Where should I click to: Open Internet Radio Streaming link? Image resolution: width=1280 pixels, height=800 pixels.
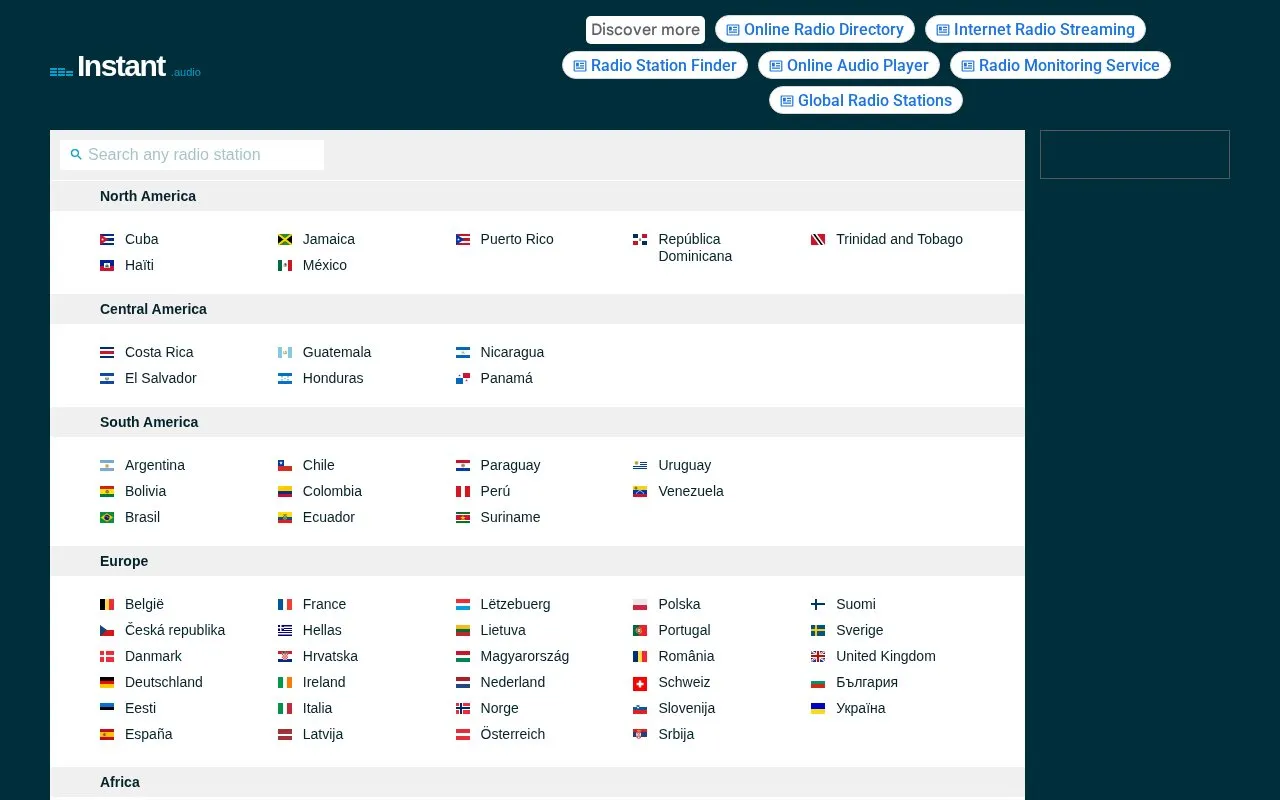pyautogui.click(x=1035, y=30)
